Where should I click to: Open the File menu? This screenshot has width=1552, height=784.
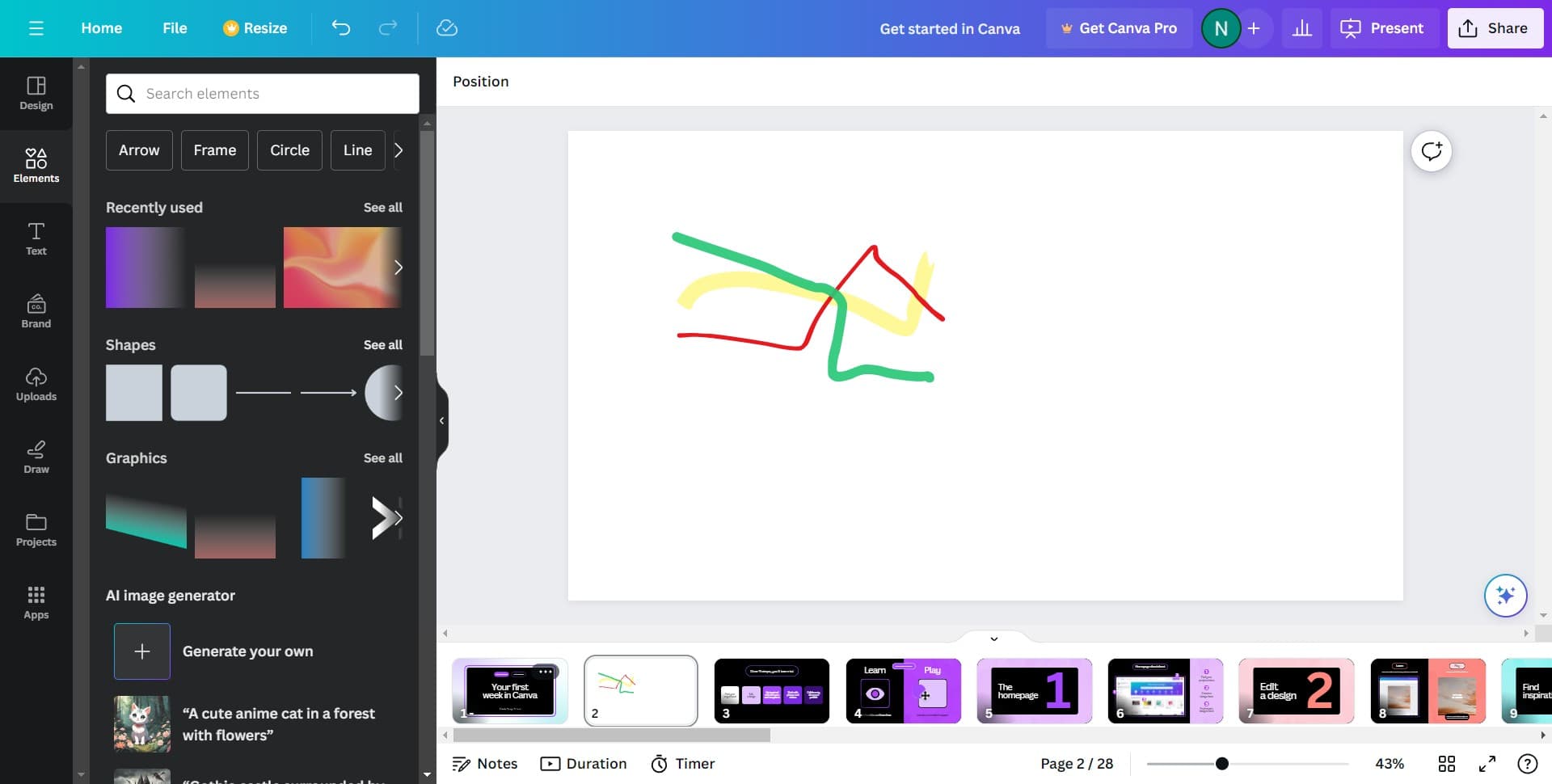175,28
